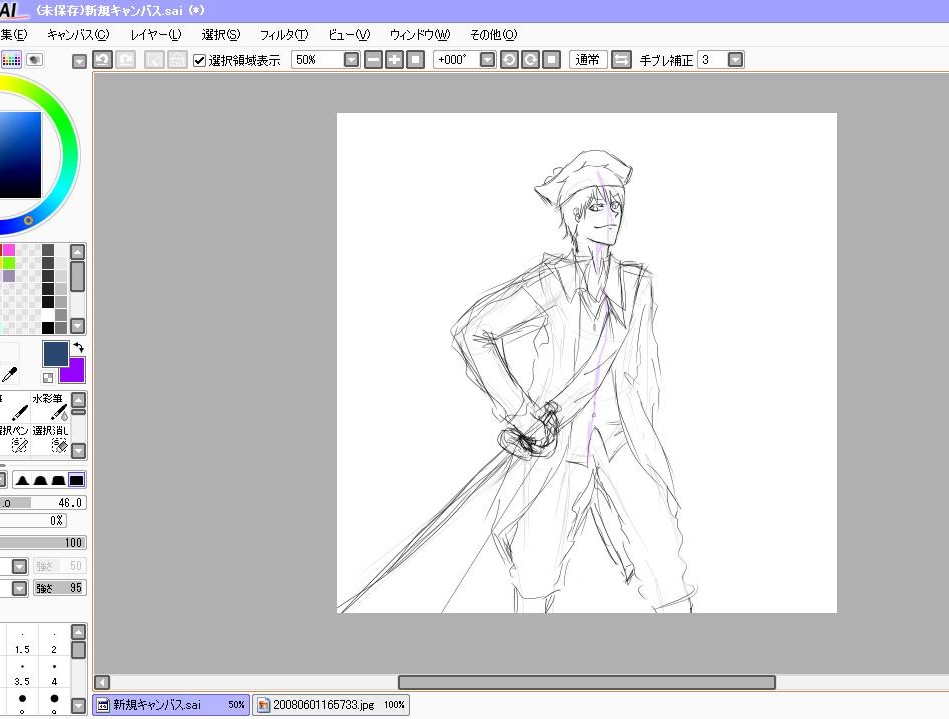Image resolution: width=949 pixels, height=719 pixels.
Task: Select brush size 3.5
Action: tap(22, 674)
